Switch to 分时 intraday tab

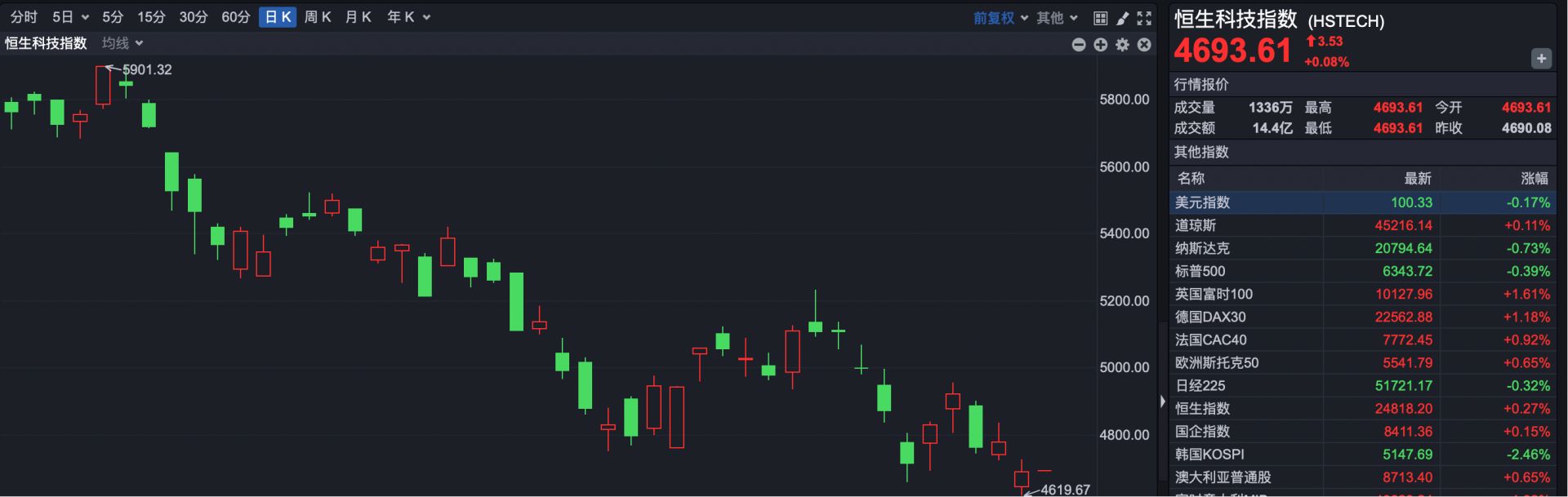tap(24, 17)
